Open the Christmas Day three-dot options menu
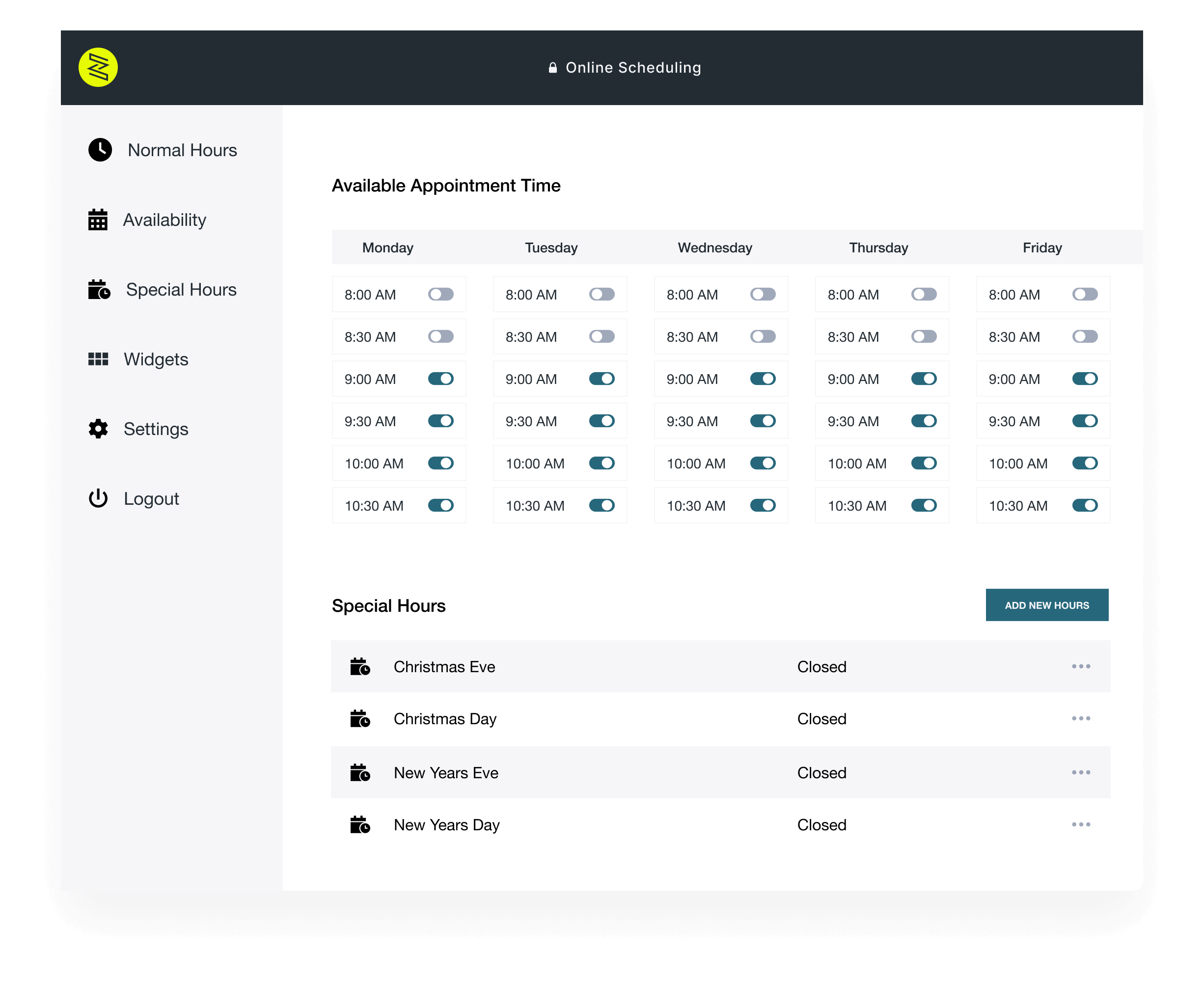 pos(1081,718)
